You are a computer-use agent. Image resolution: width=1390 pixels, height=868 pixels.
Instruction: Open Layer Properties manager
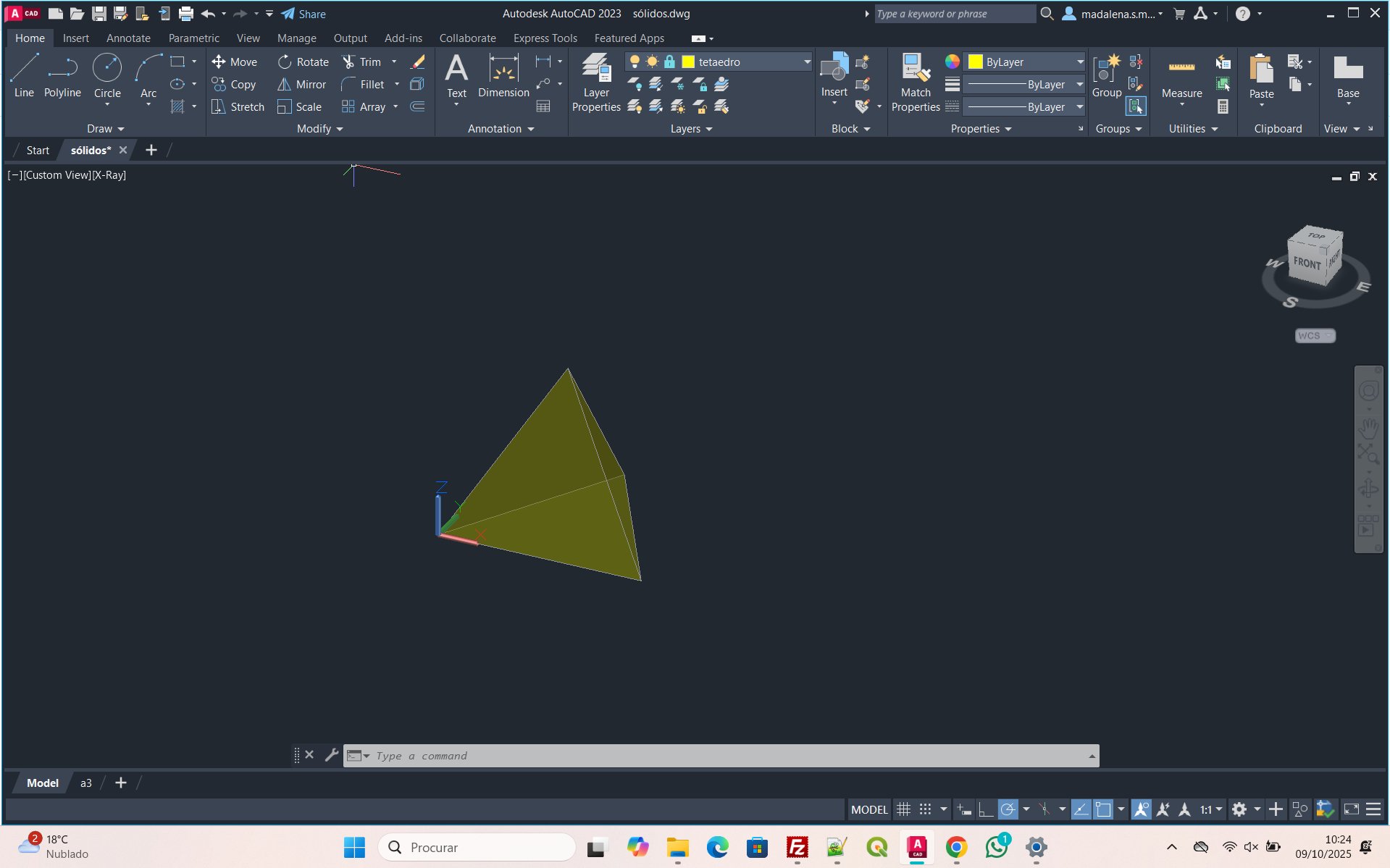(596, 83)
